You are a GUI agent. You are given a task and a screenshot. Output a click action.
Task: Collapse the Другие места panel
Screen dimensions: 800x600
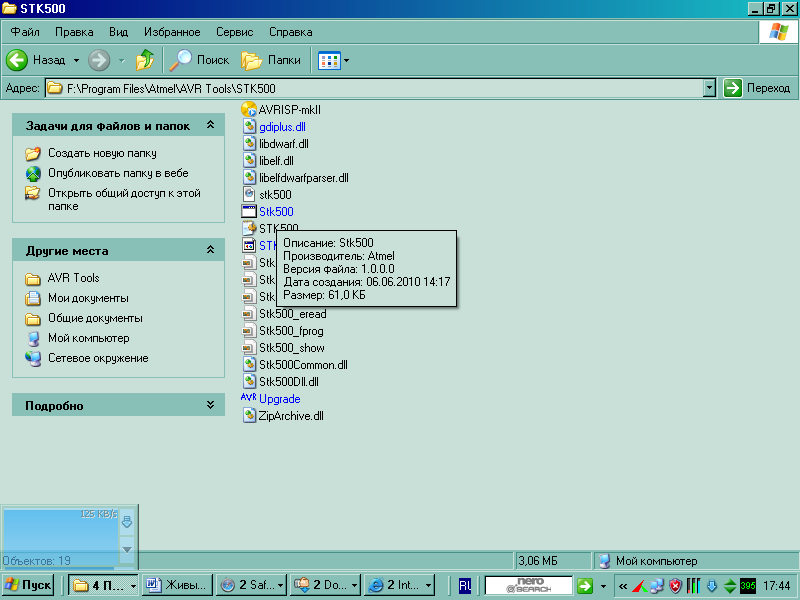click(x=210, y=250)
